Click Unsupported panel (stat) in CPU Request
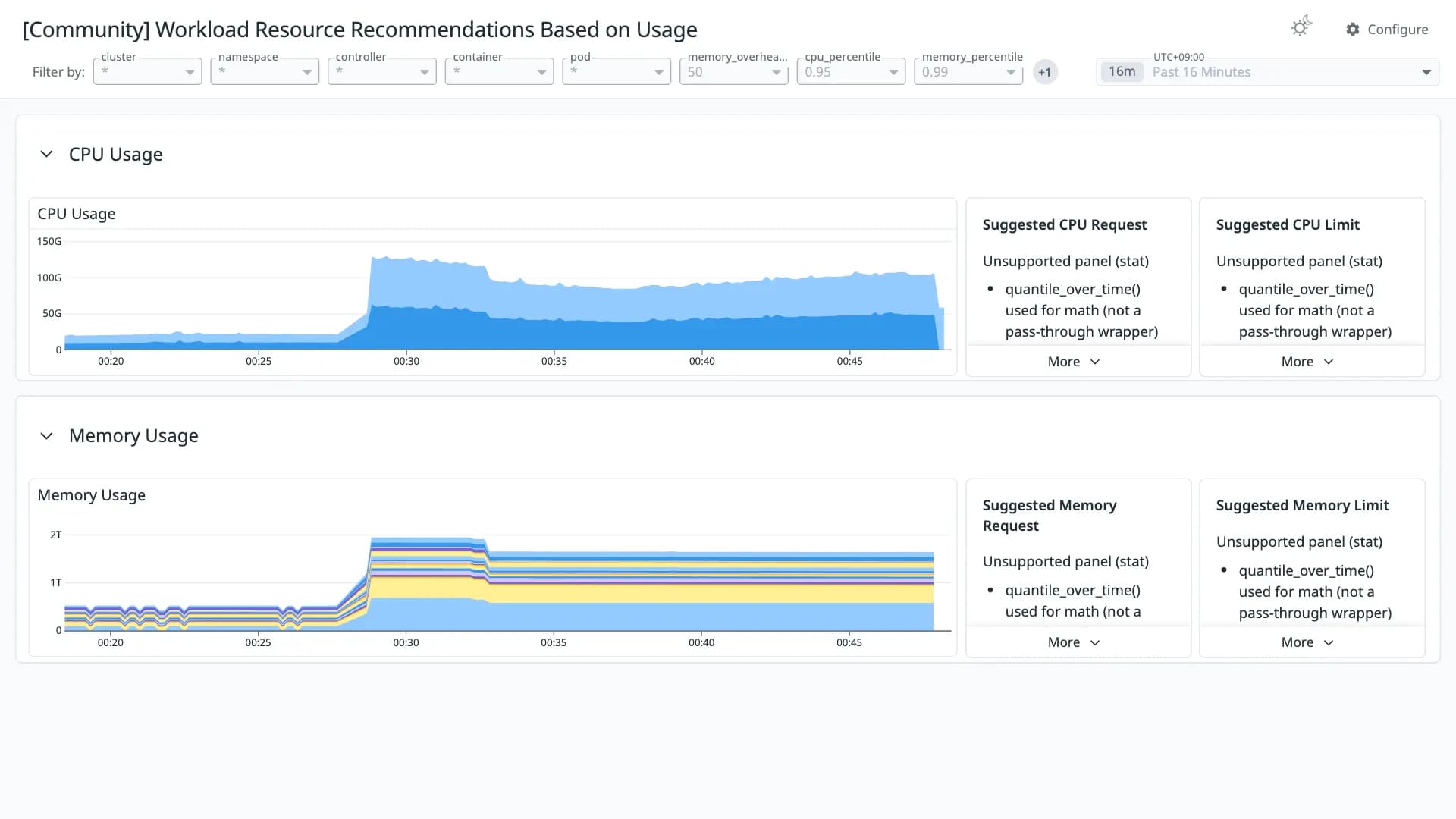 (1065, 261)
